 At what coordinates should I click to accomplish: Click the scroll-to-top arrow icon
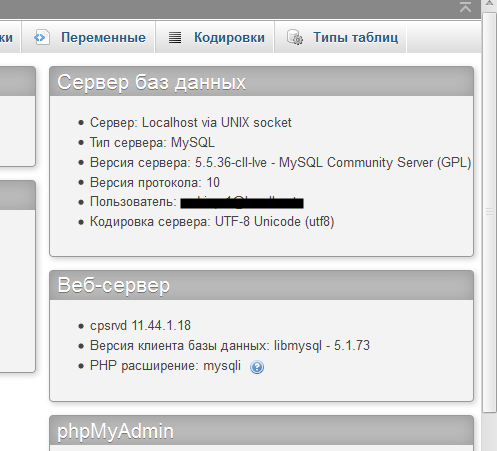(x=465, y=7)
